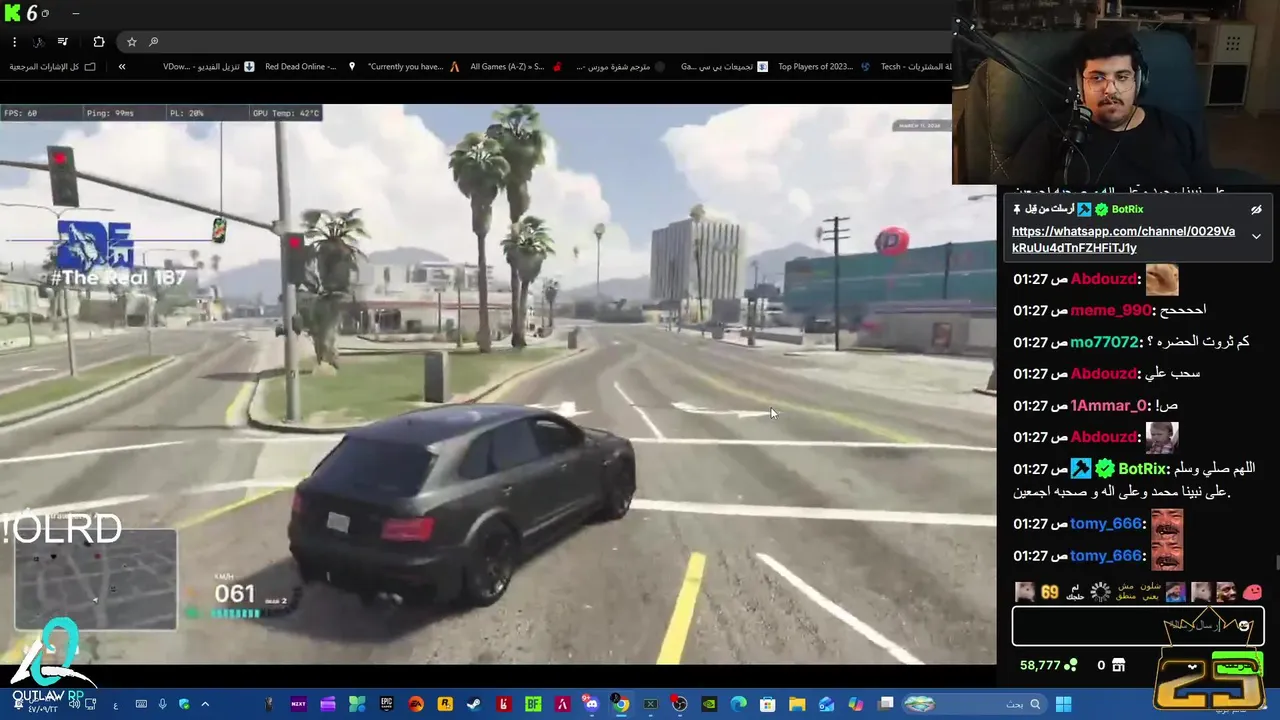Screen dimensions: 1280x720
Task: Click the Kick logo in the browser title bar
Action: [11, 13]
